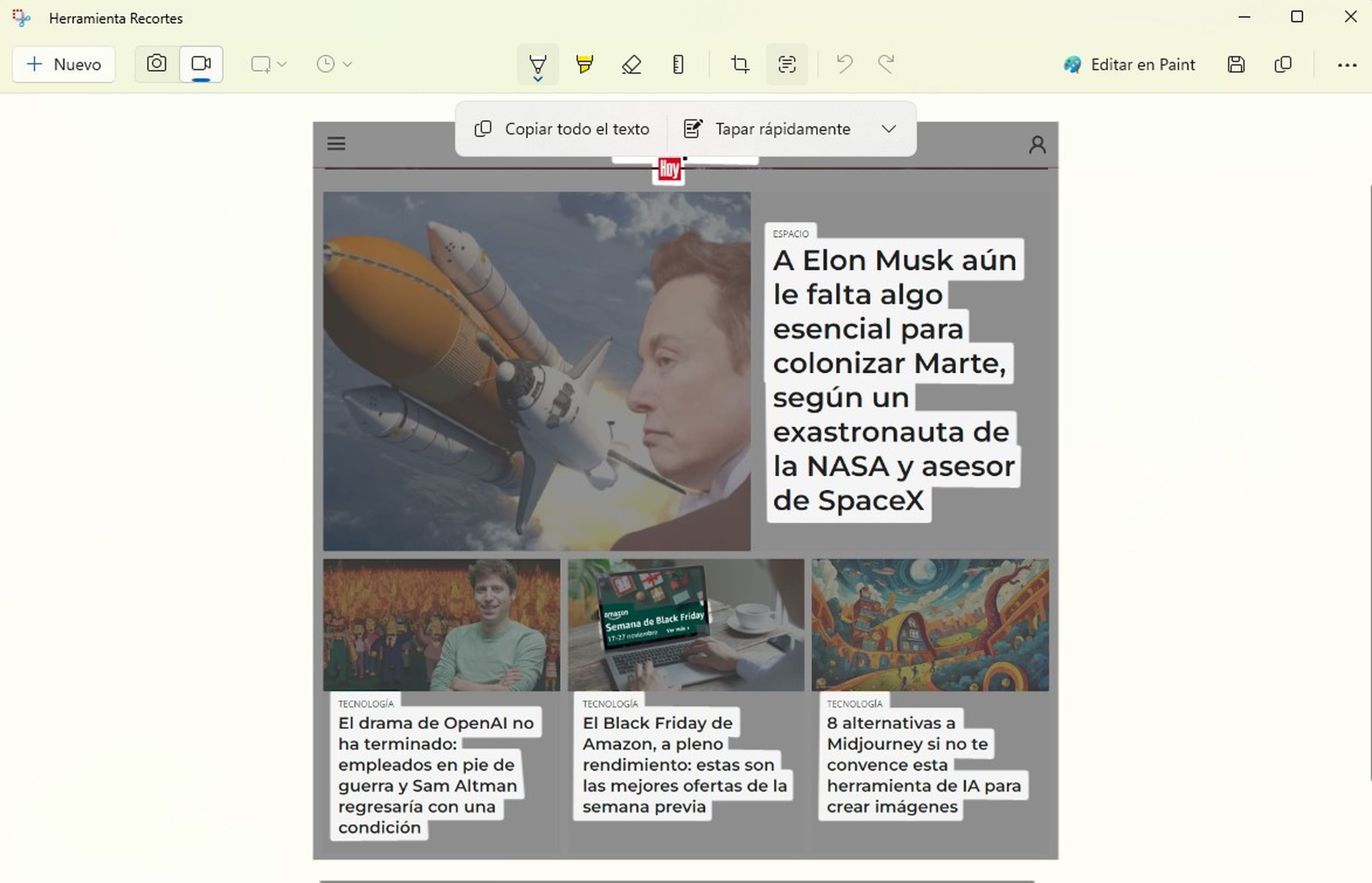Image resolution: width=1372 pixels, height=883 pixels.
Task: Select the yellow highlighter tool
Action: point(584,64)
